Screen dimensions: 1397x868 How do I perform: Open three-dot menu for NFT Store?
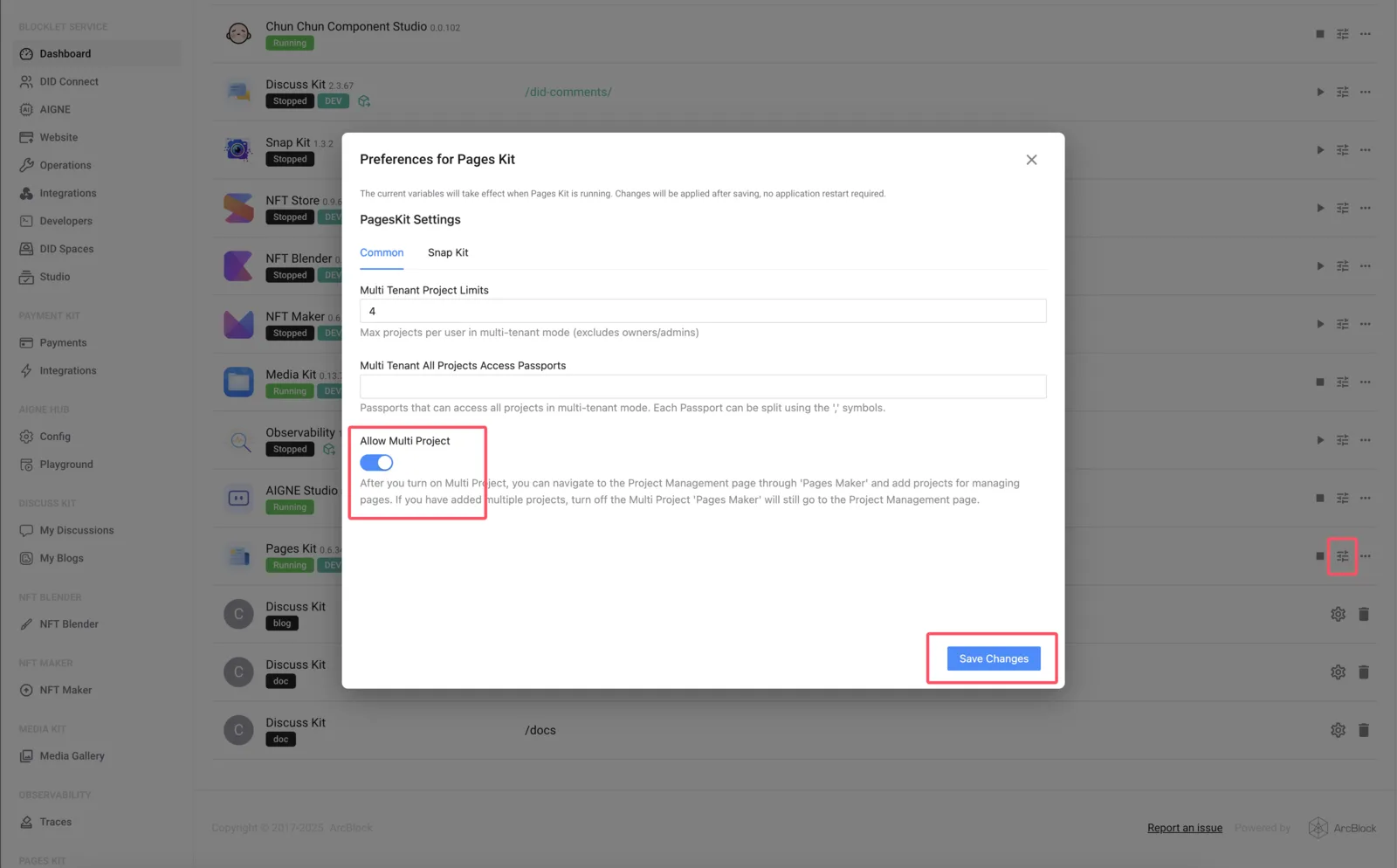pyautogui.click(x=1366, y=208)
